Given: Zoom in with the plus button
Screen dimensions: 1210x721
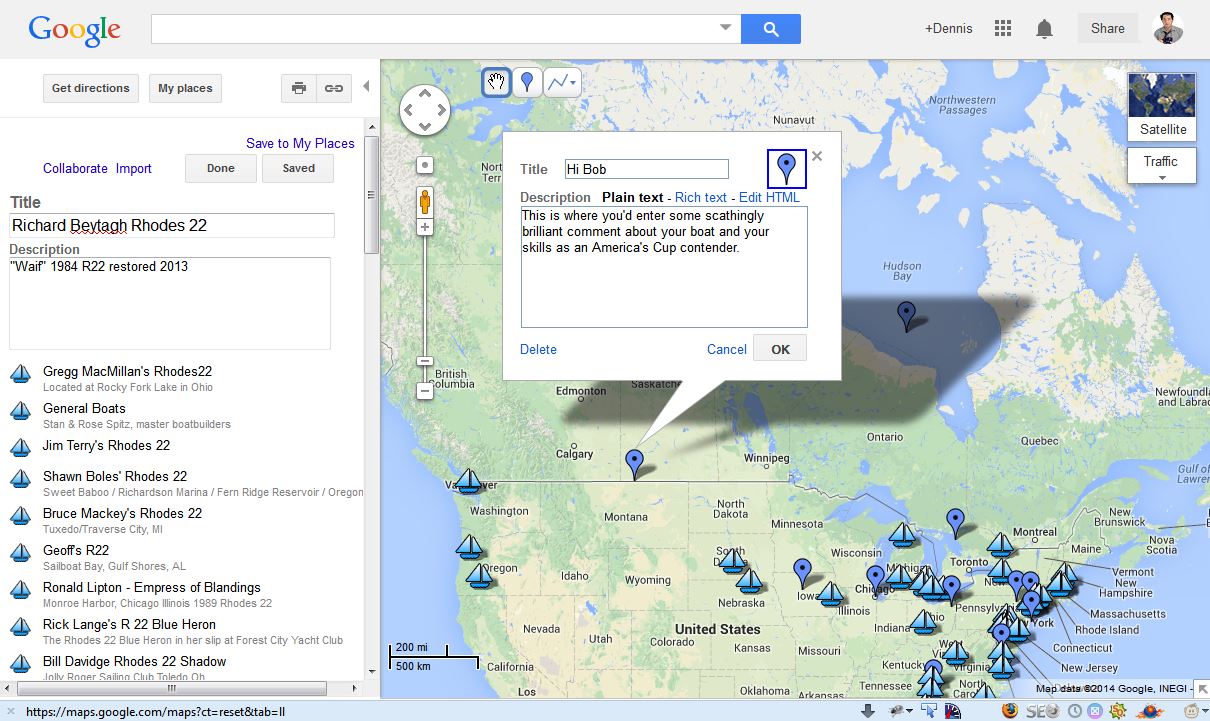Looking at the screenshot, I should click(x=425, y=228).
